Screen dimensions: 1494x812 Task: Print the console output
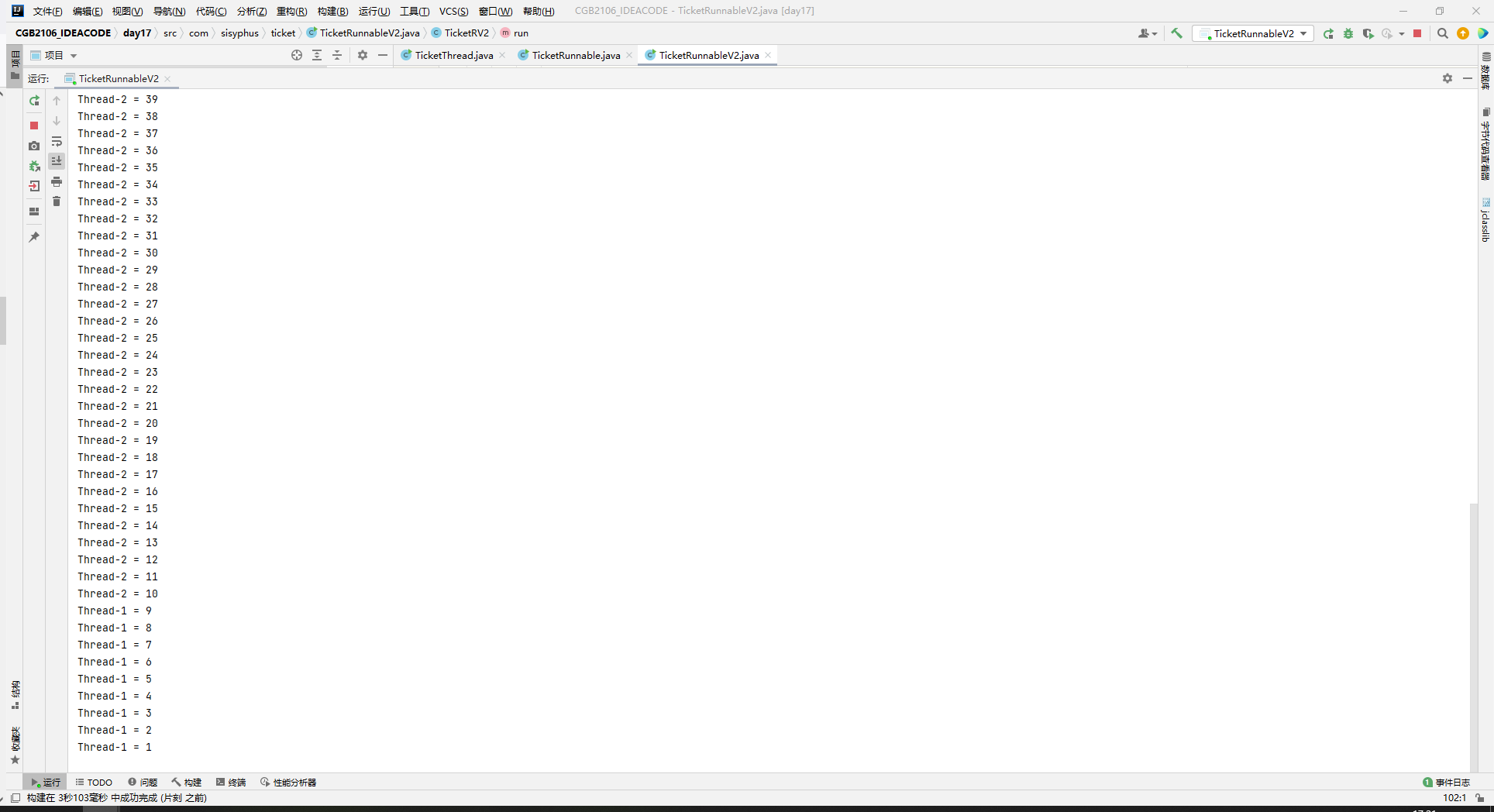(57, 181)
